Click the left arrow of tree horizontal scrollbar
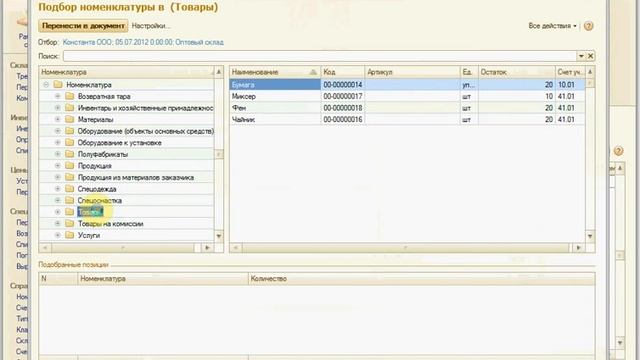Viewport: 640px width, 360px height. [x=45, y=247]
